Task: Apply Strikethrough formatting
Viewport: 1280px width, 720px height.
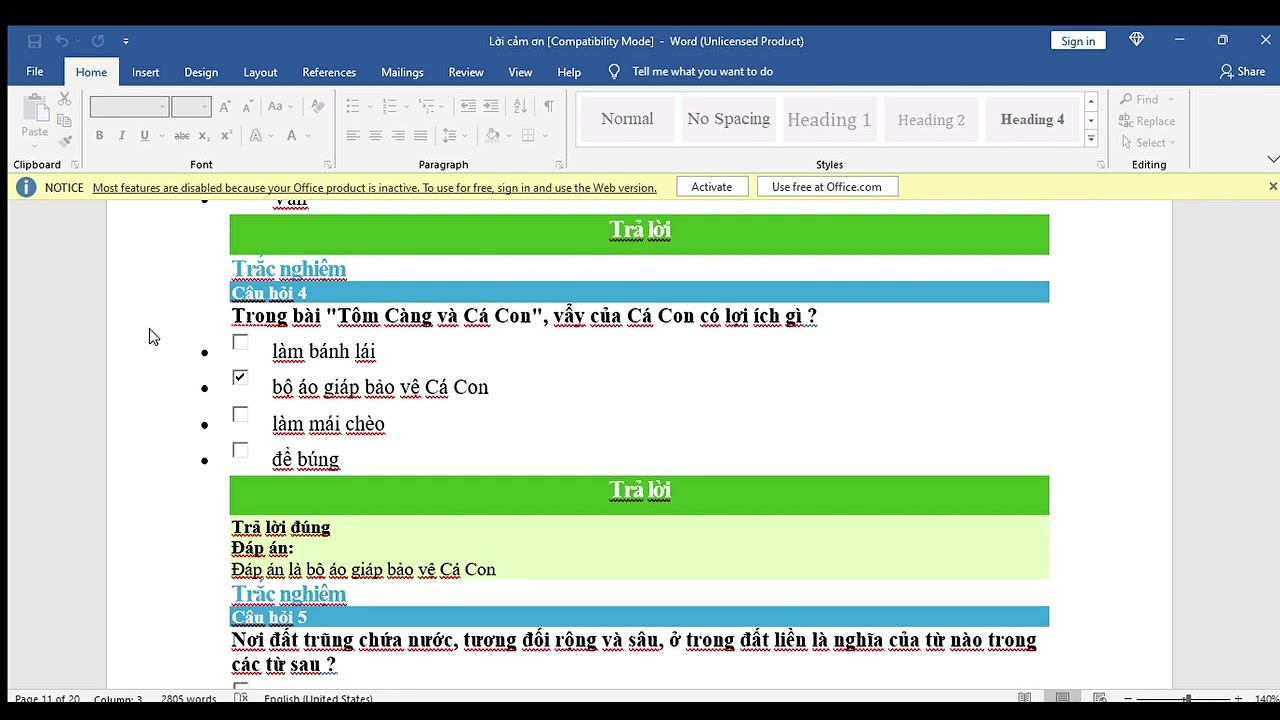Action: tap(182, 136)
